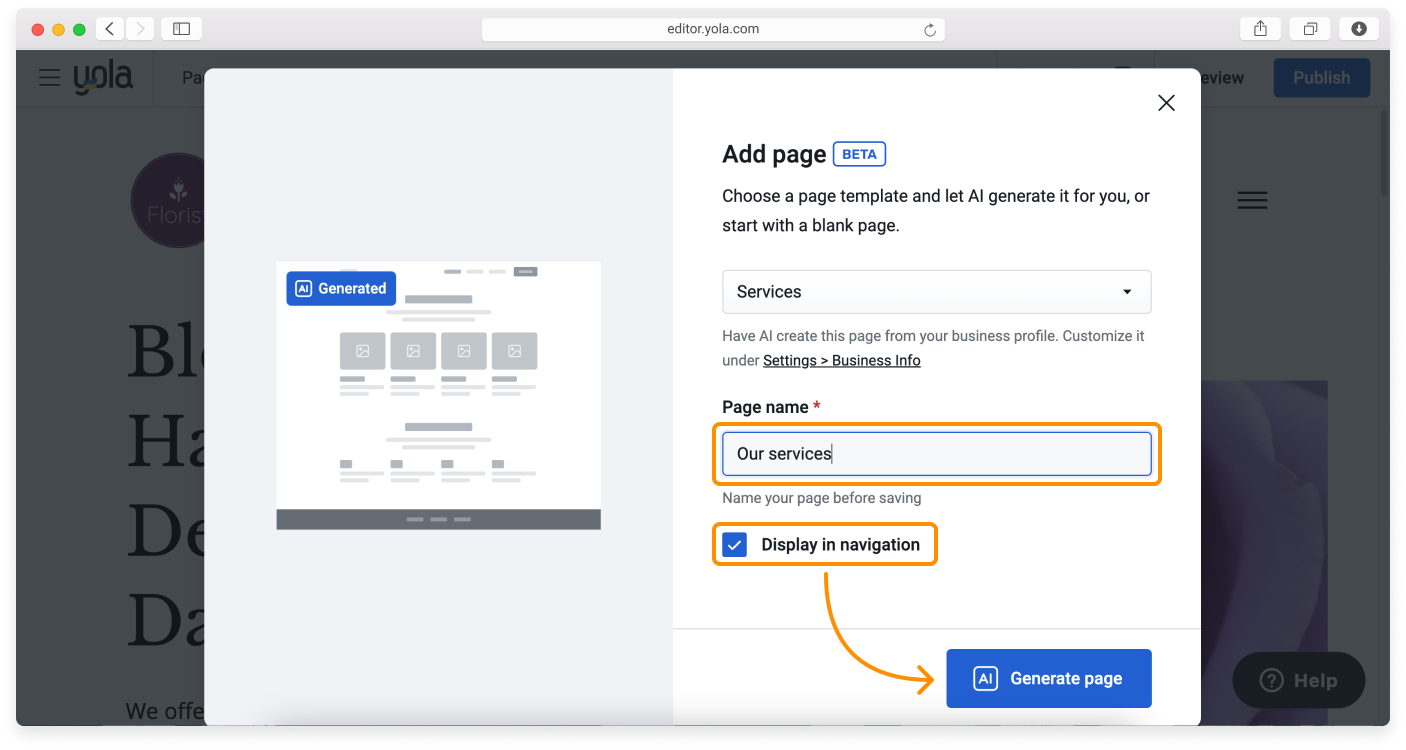
Task: Reload the page in address bar
Action: click(929, 30)
